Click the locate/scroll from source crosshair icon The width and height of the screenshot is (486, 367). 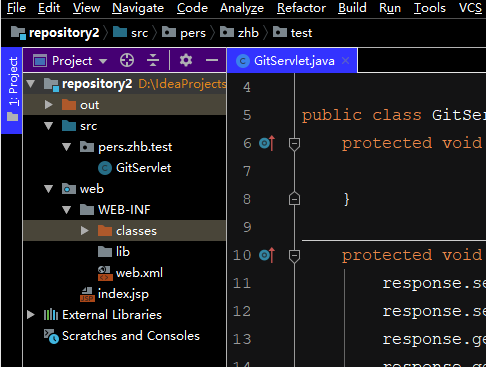[x=127, y=60]
